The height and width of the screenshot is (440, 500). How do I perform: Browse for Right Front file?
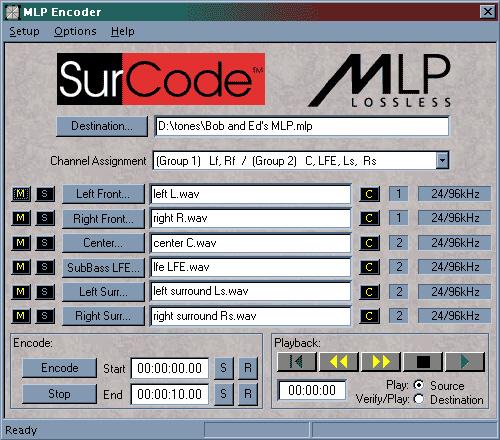103,219
